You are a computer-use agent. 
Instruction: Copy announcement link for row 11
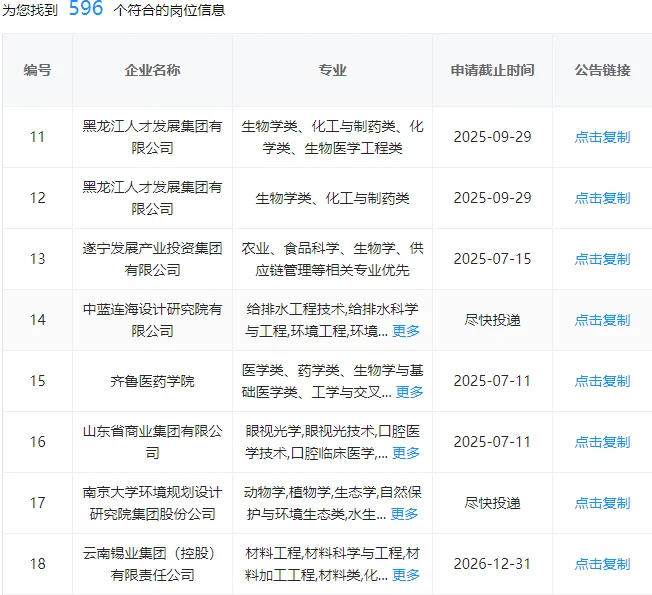[x=602, y=137]
